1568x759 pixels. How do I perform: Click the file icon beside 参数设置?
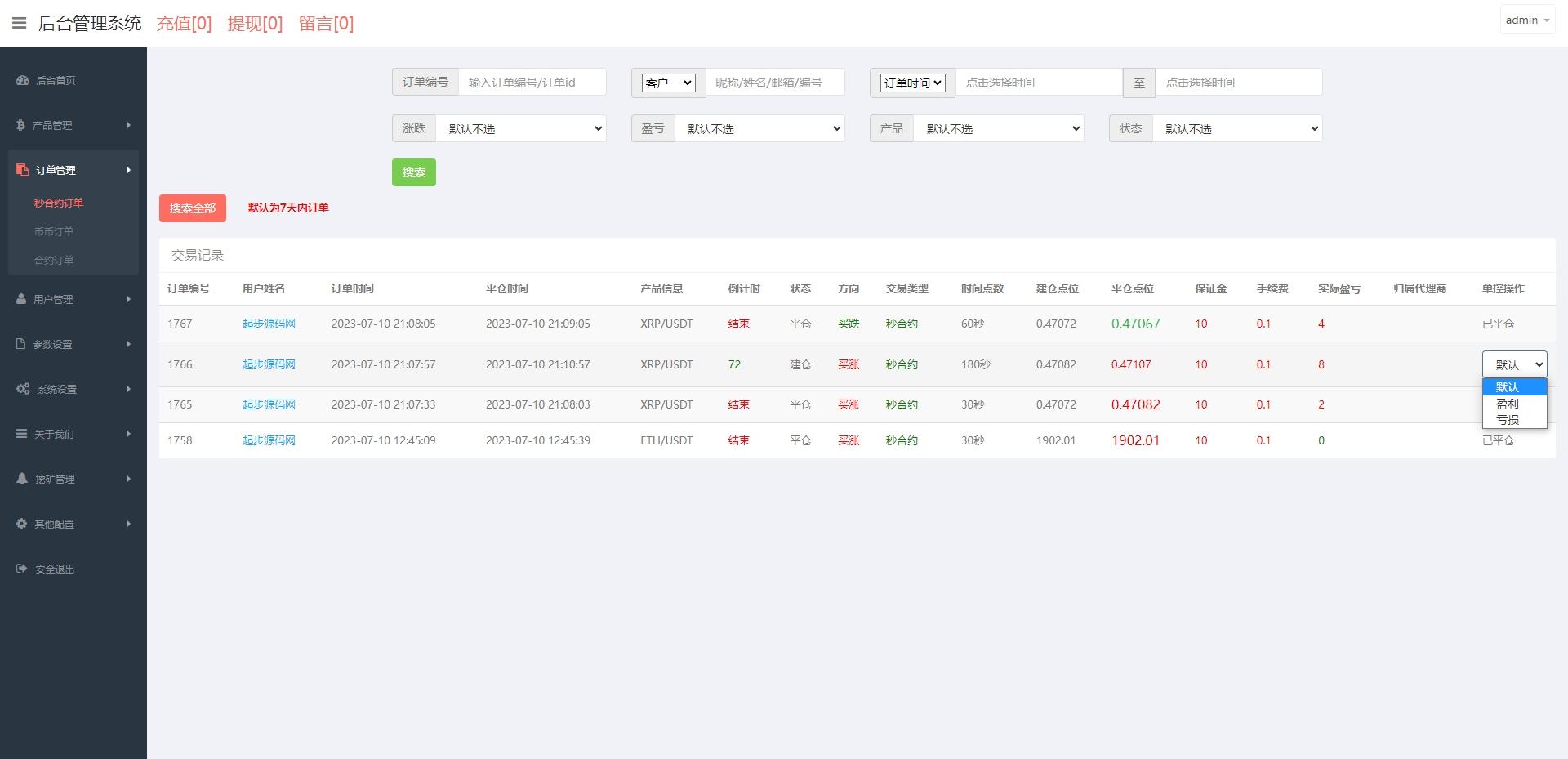pyautogui.click(x=22, y=344)
